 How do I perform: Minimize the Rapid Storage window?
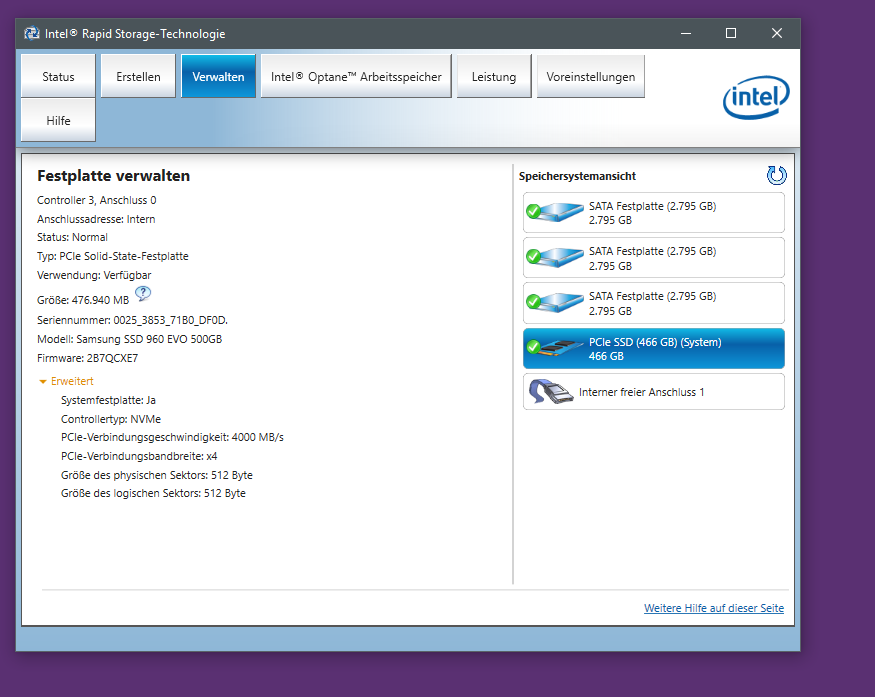(686, 33)
